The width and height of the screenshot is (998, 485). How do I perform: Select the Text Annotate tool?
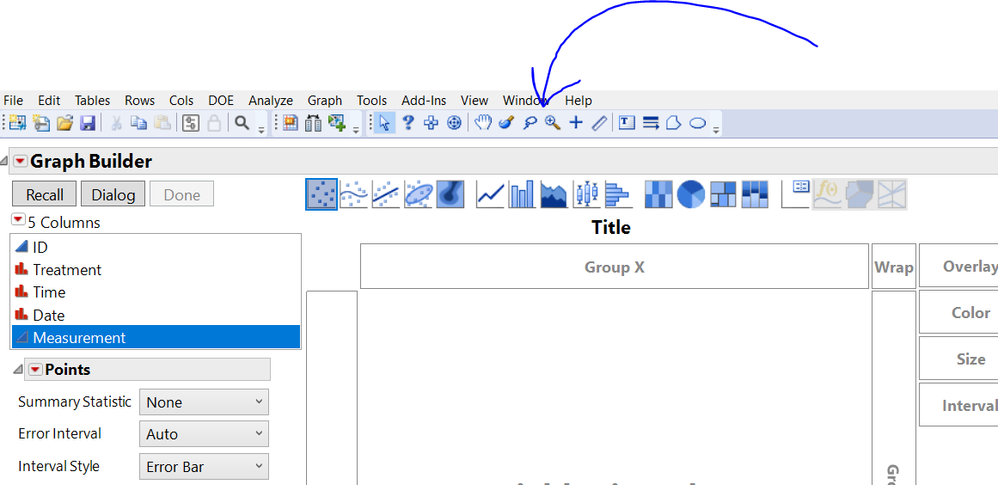[627, 123]
